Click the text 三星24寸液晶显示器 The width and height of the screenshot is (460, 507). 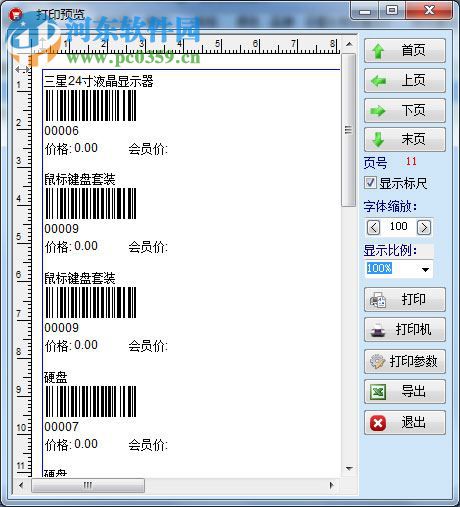pyautogui.click(x=99, y=81)
